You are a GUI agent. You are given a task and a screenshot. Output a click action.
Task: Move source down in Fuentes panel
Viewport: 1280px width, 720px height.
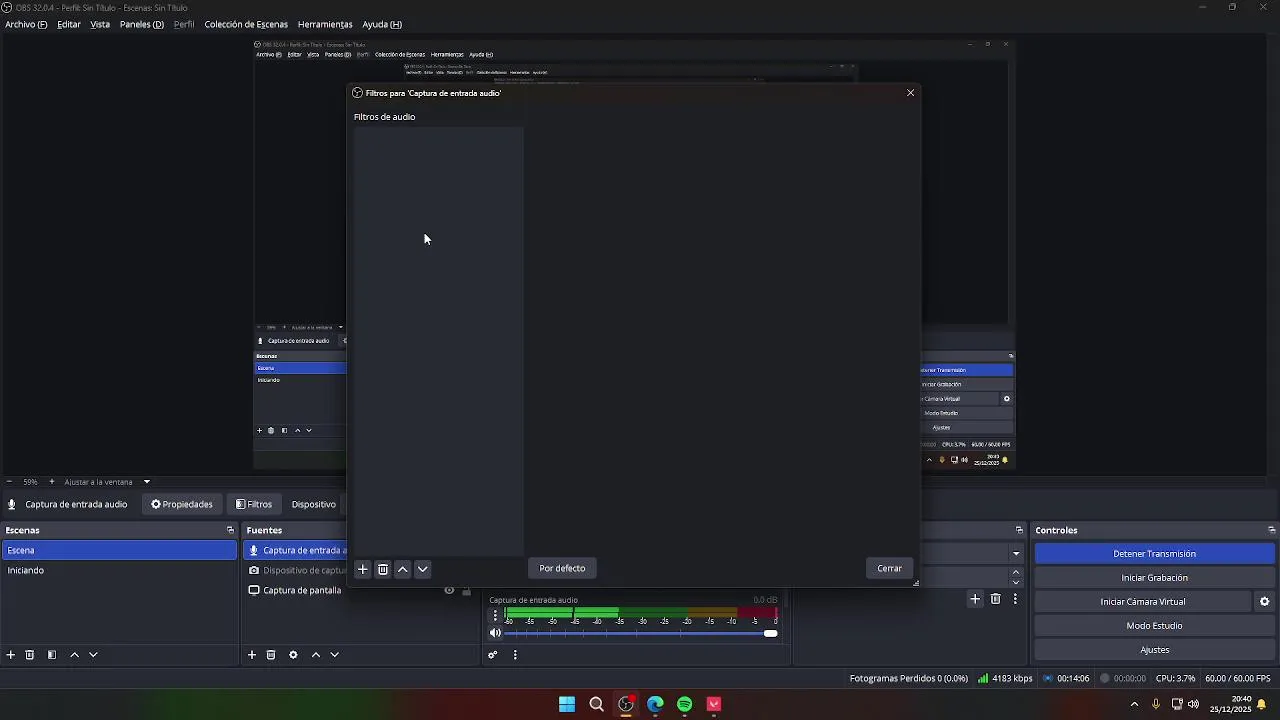point(335,655)
